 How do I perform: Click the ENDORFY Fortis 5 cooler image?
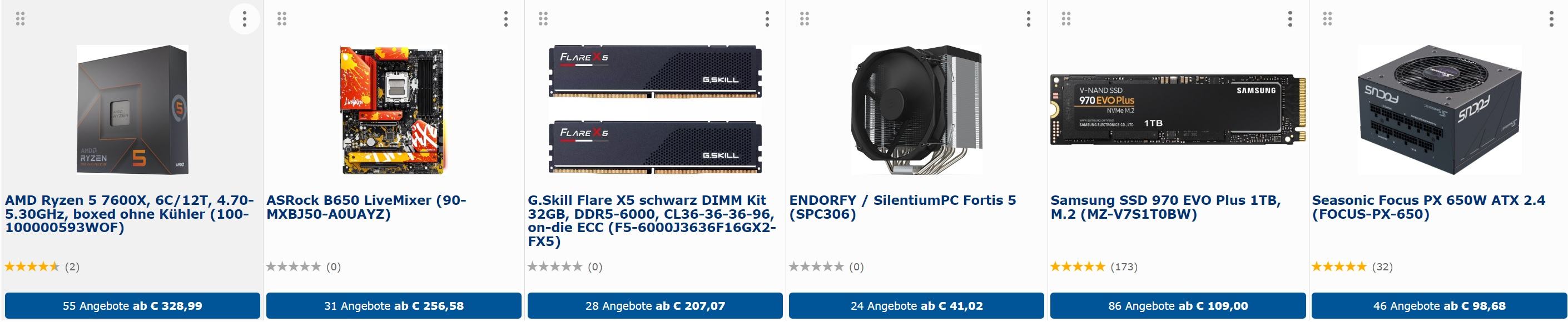(x=916, y=110)
